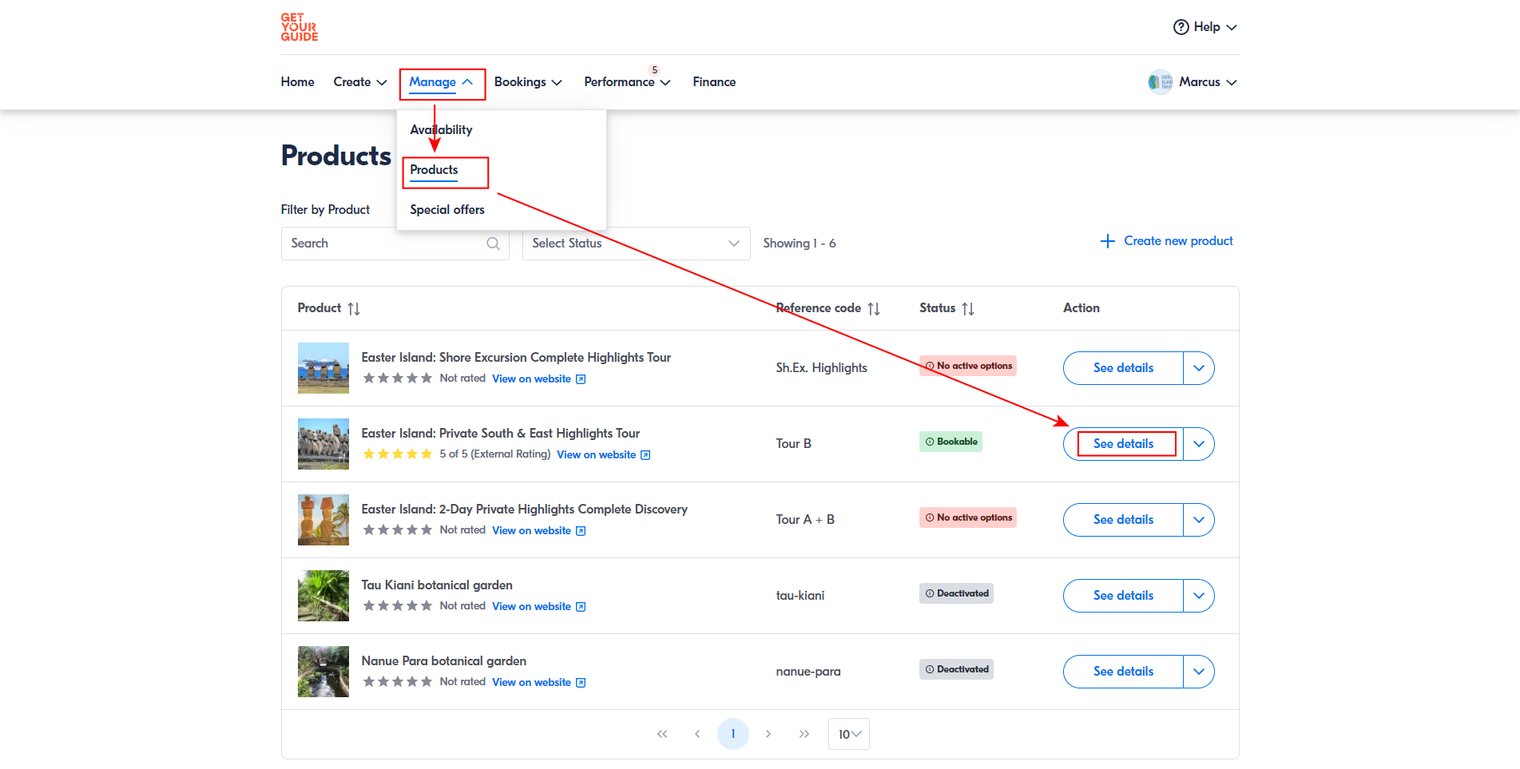Click the search magnifier icon
The height and width of the screenshot is (769, 1520).
tap(493, 243)
